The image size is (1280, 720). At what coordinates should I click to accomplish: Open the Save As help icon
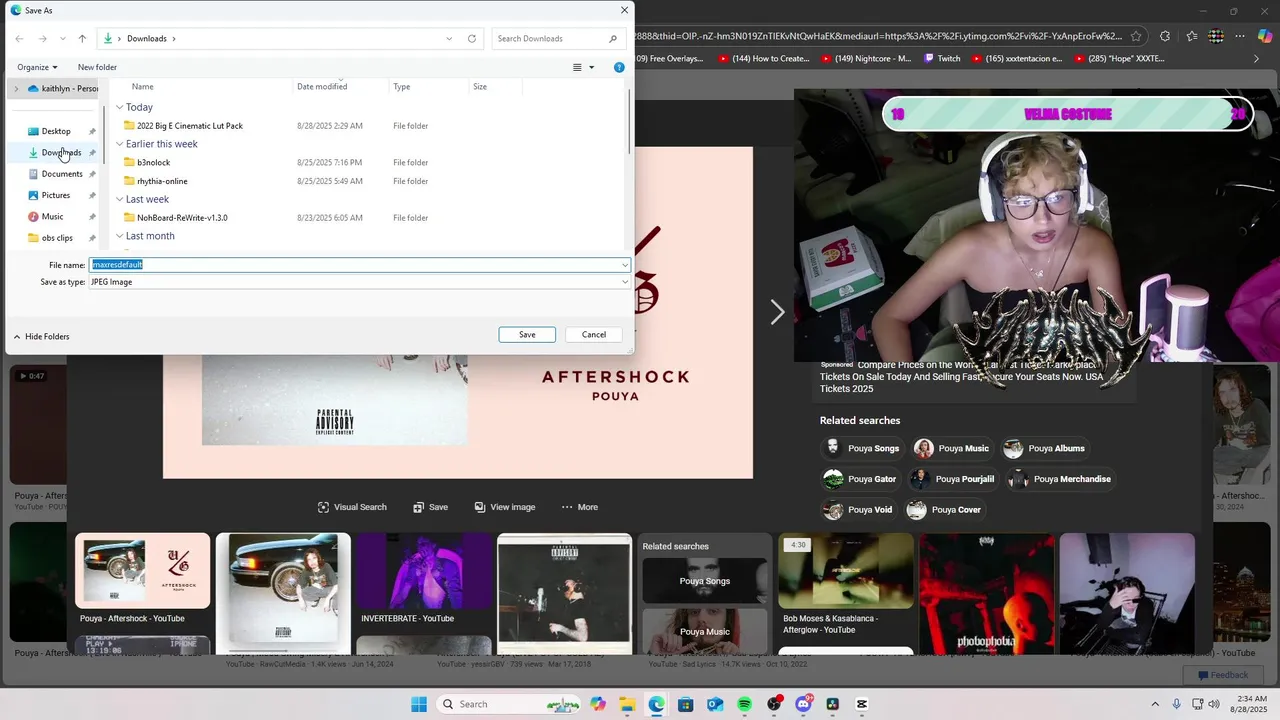point(619,67)
